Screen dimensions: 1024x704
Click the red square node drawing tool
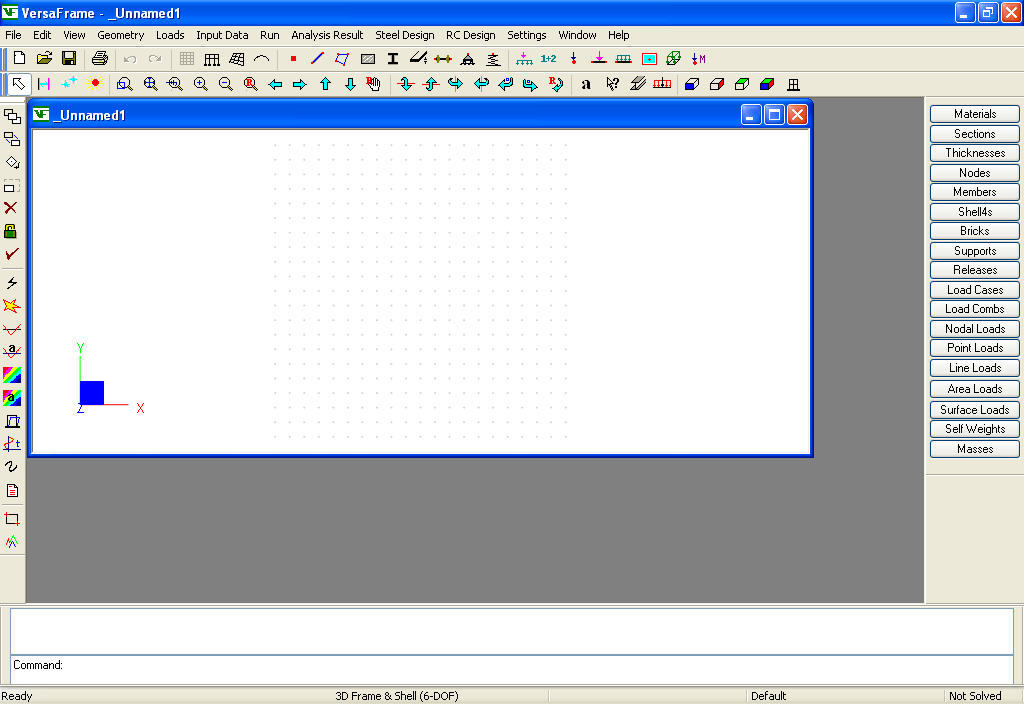(x=293, y=59)
